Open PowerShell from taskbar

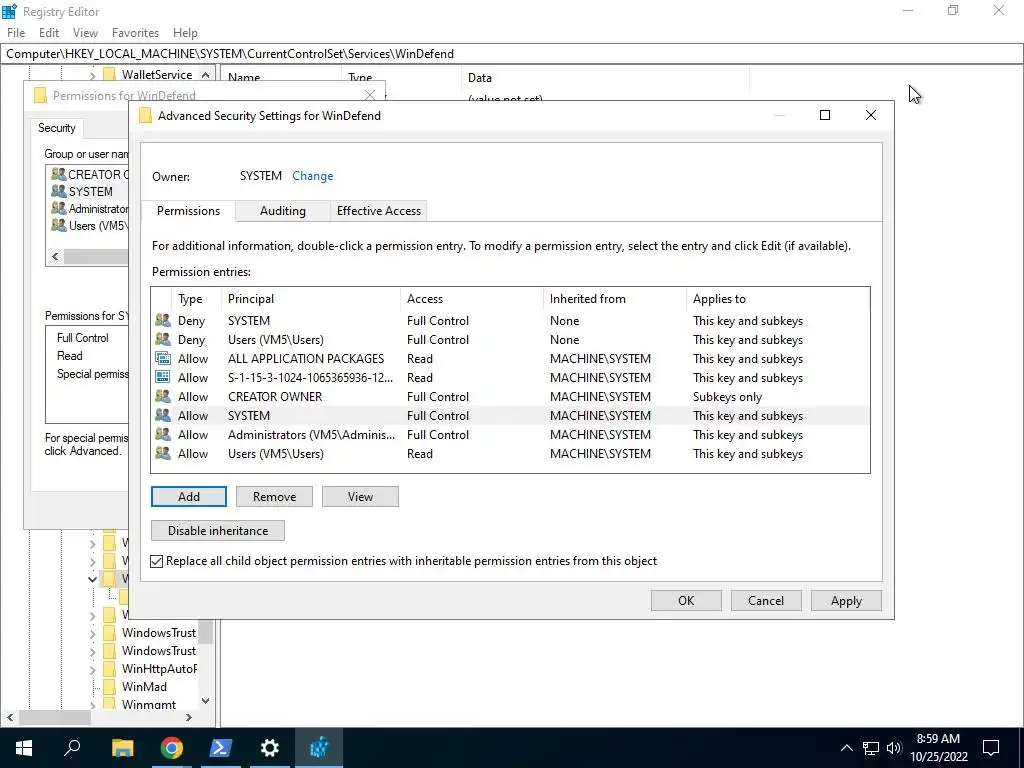coord(220,748)
